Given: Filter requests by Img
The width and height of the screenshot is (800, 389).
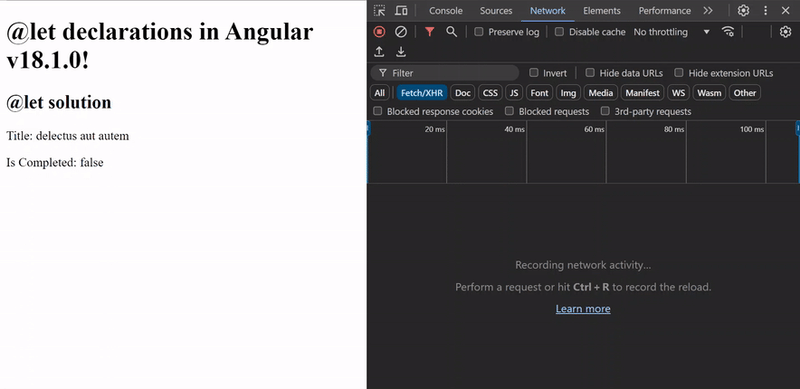Looking at the screenshot, I should coord(568,93).
